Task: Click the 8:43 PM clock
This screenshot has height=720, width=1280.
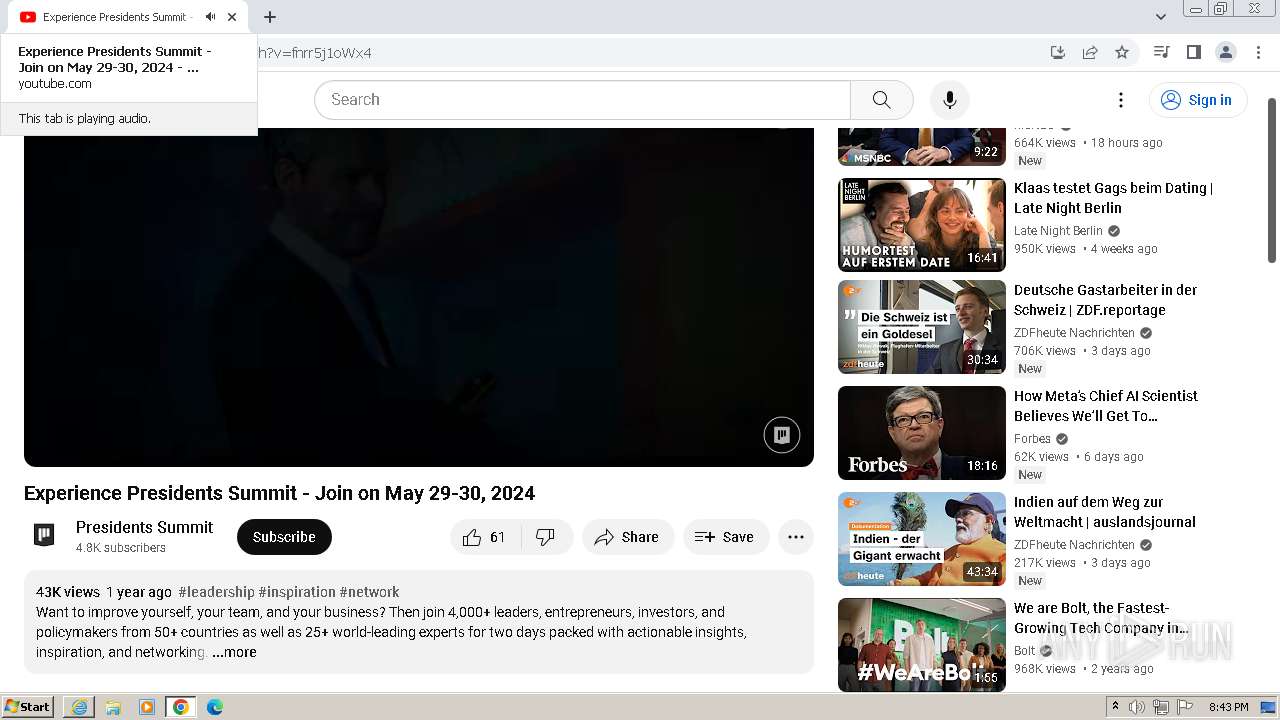Action: coord(1228,707)
